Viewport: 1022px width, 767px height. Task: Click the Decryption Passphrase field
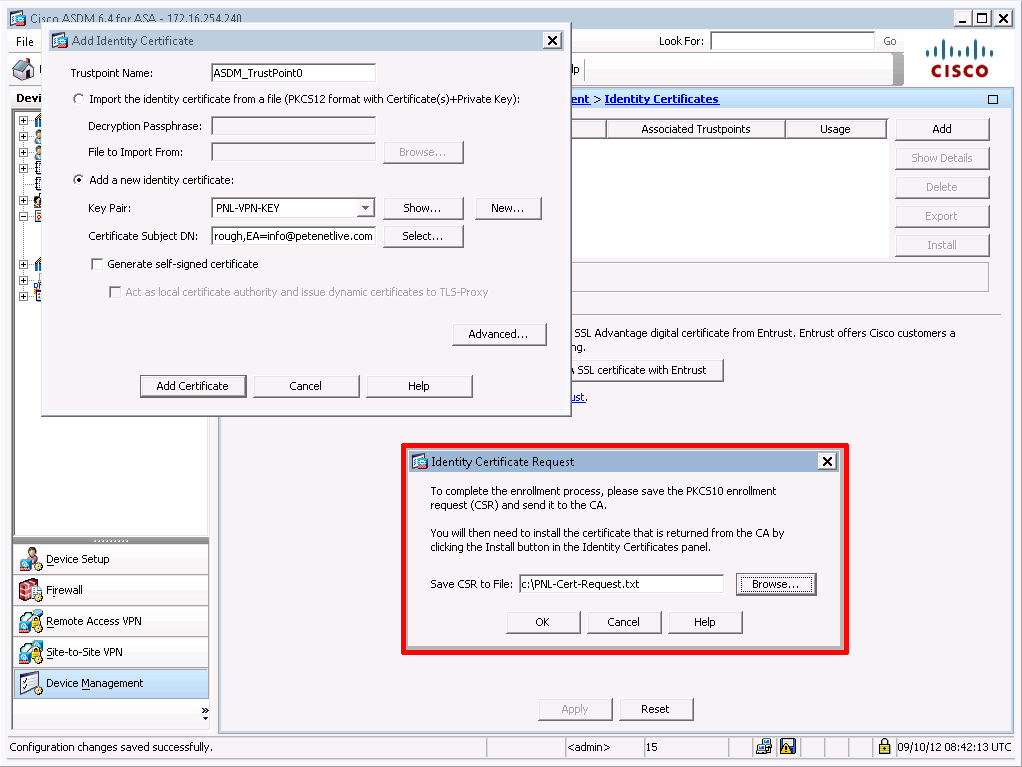tap(293, 126)
